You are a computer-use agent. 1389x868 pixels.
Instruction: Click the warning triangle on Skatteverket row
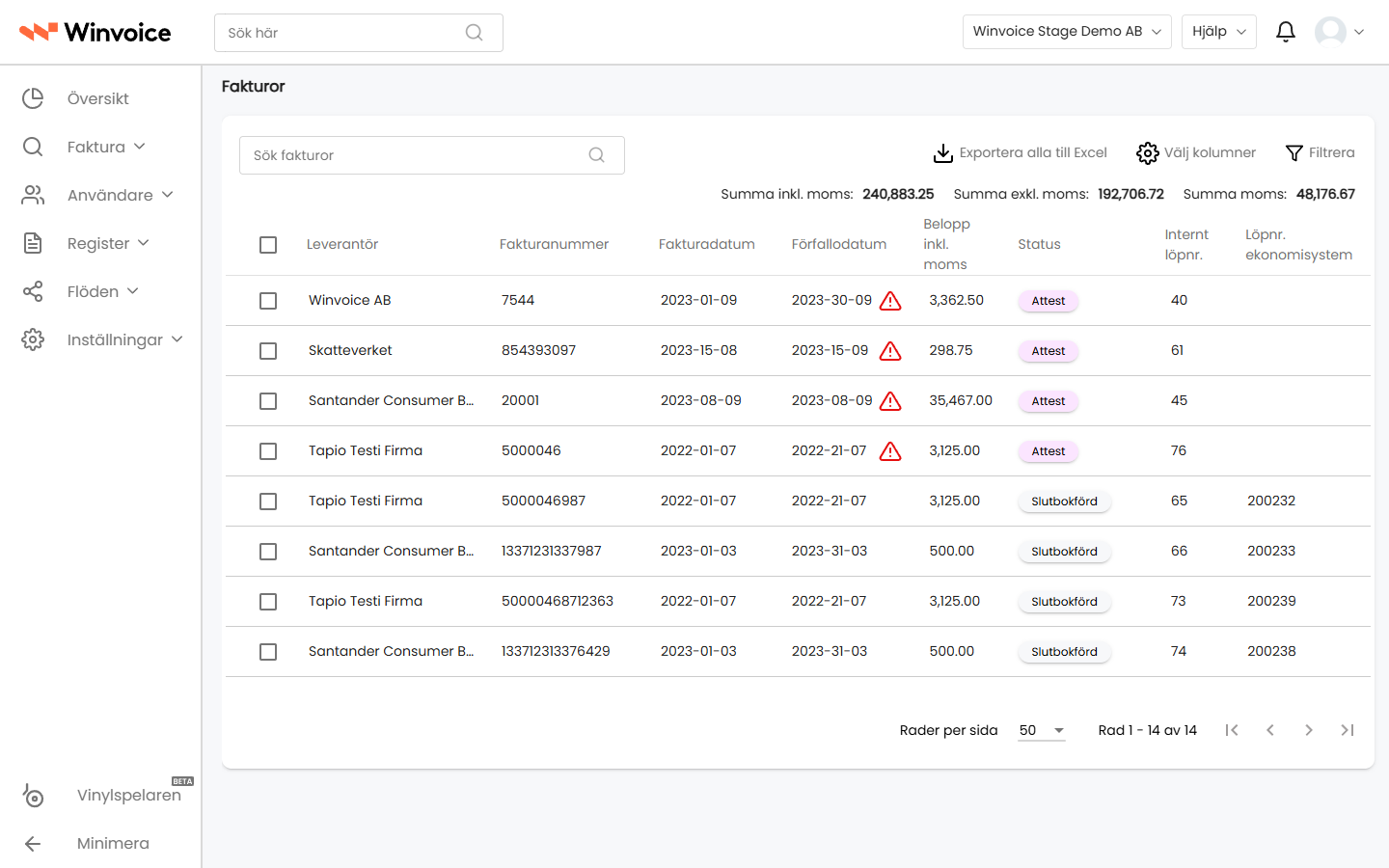(890, 351)
